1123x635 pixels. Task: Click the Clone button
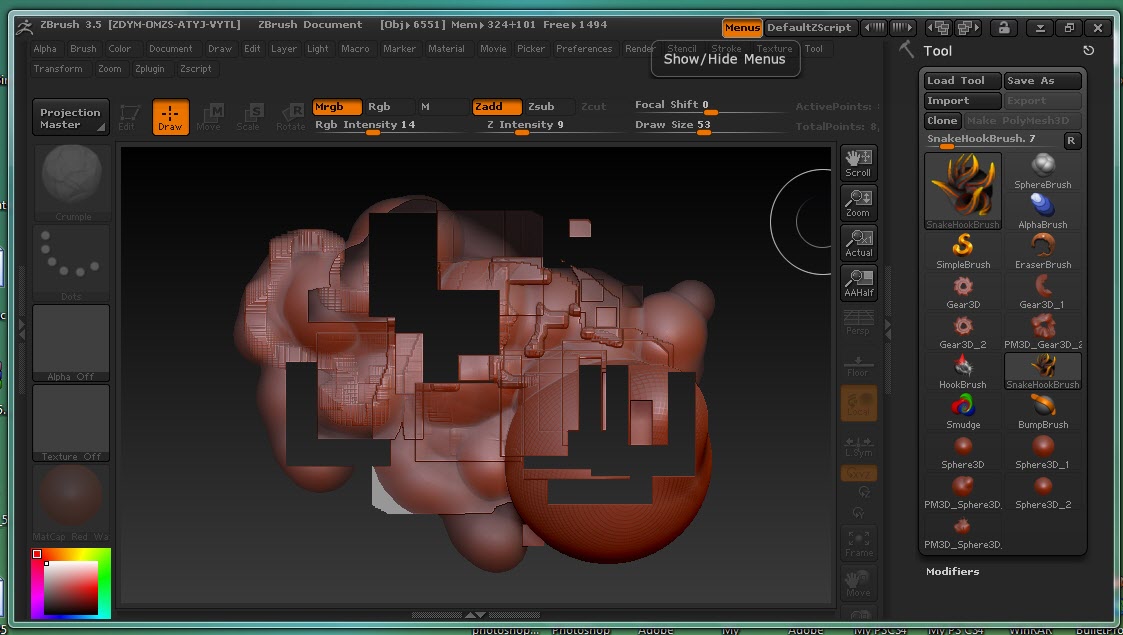[x=943, y=121]
